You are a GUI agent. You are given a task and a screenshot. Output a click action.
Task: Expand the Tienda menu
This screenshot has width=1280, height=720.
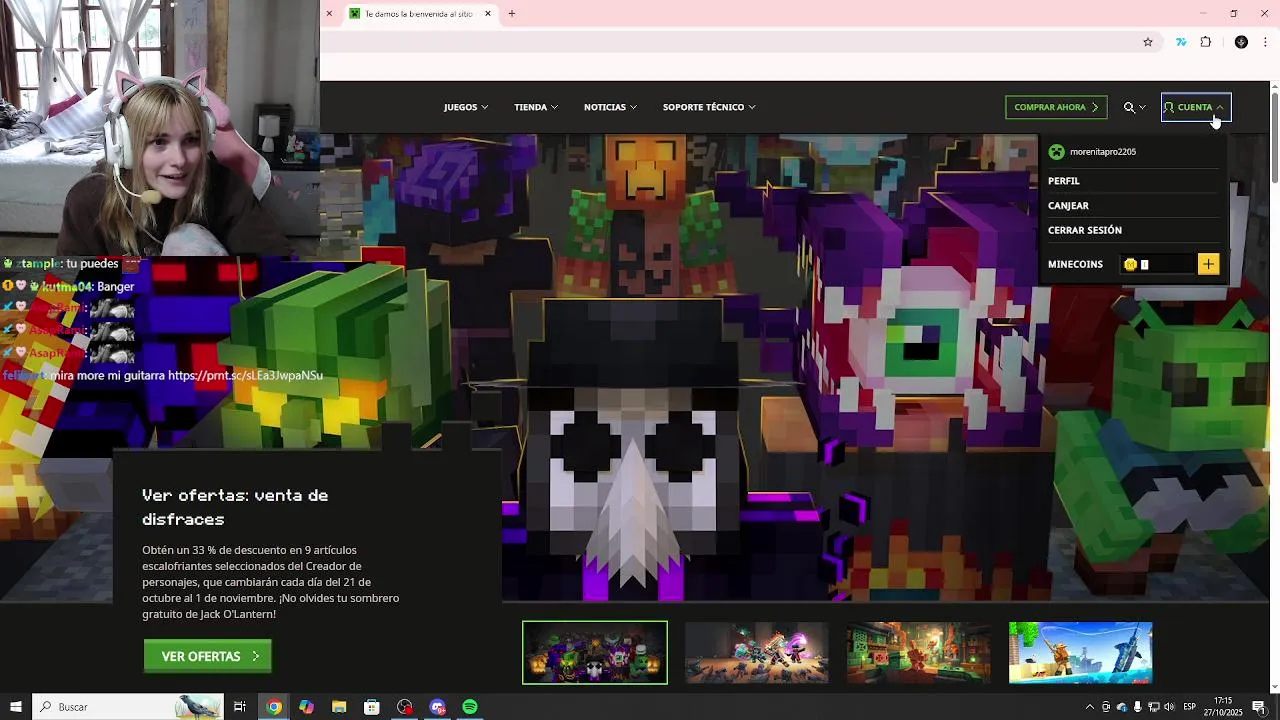pyautogui.click(x=536, y=107)
